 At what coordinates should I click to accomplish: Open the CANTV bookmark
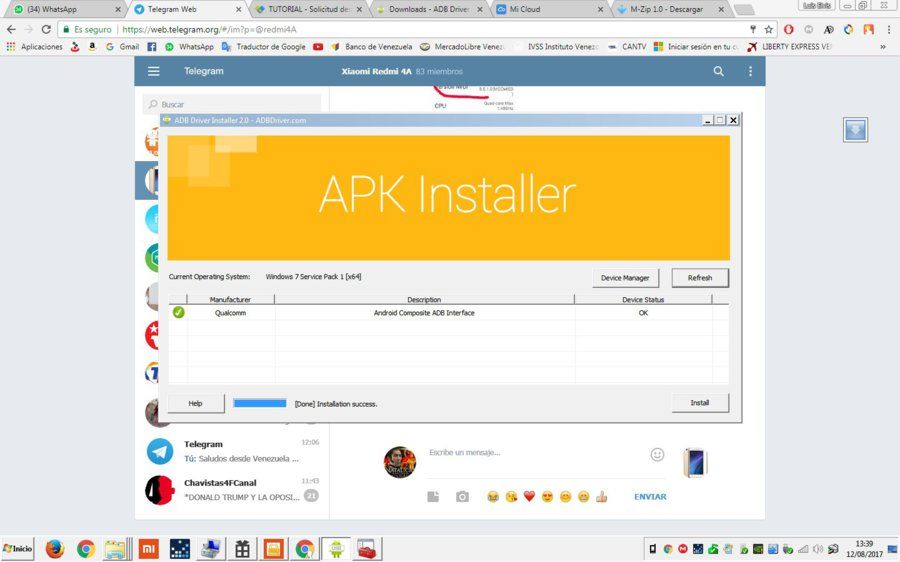[x=627, y=46]
